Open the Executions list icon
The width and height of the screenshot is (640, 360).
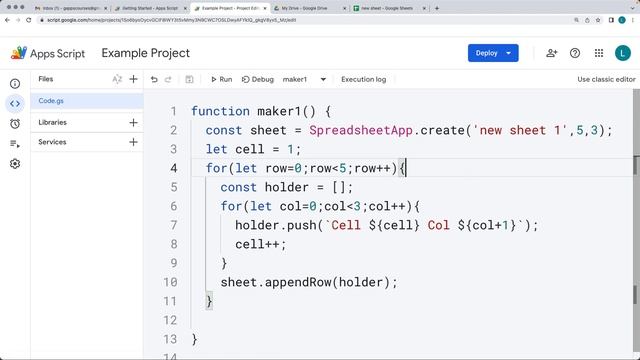click(x=15, y=144)
